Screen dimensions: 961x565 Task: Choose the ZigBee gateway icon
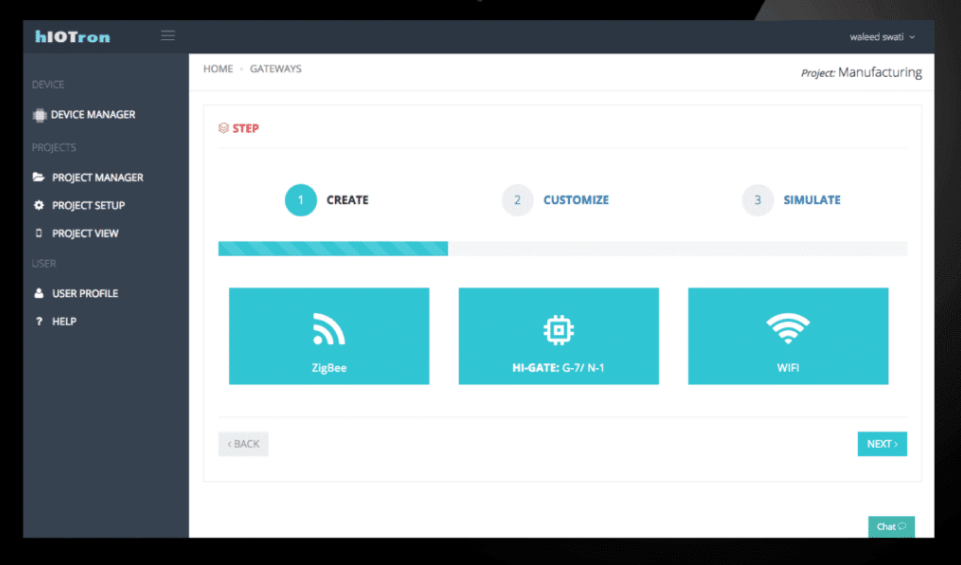pyautogui.click(x=329, y=329)
